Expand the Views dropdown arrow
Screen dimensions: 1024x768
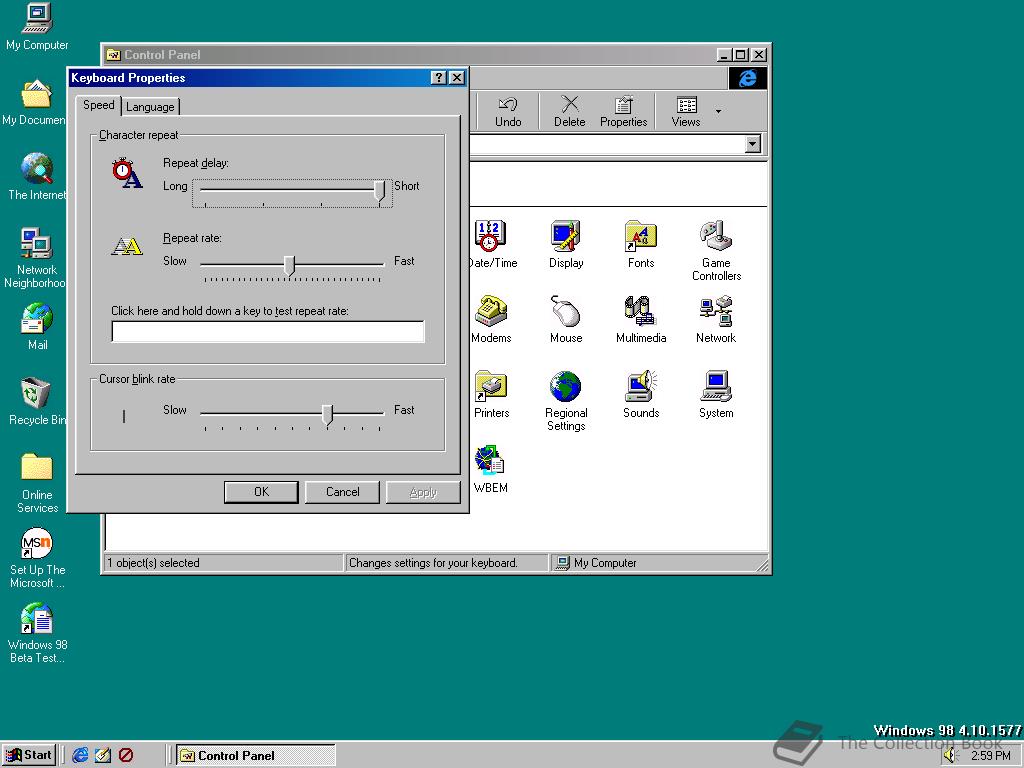coord(718,111)
